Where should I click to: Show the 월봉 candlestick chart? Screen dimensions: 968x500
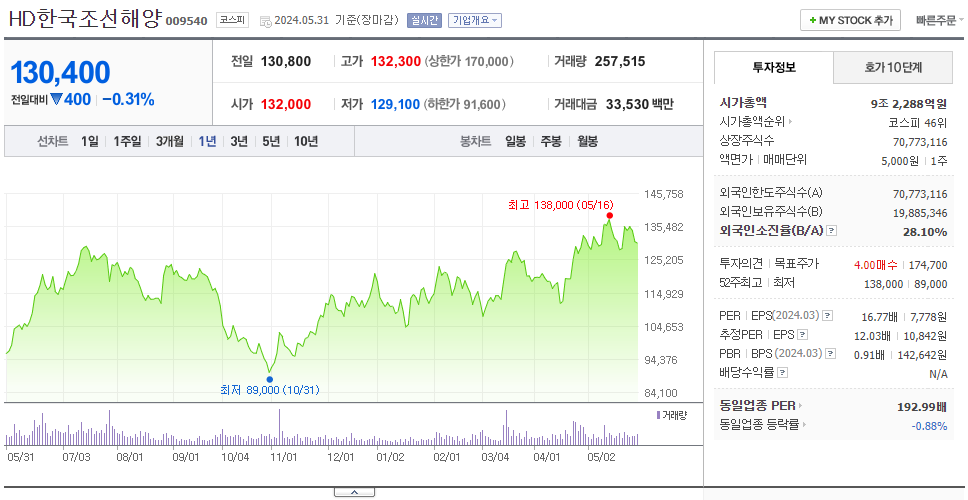click(588, 141)
